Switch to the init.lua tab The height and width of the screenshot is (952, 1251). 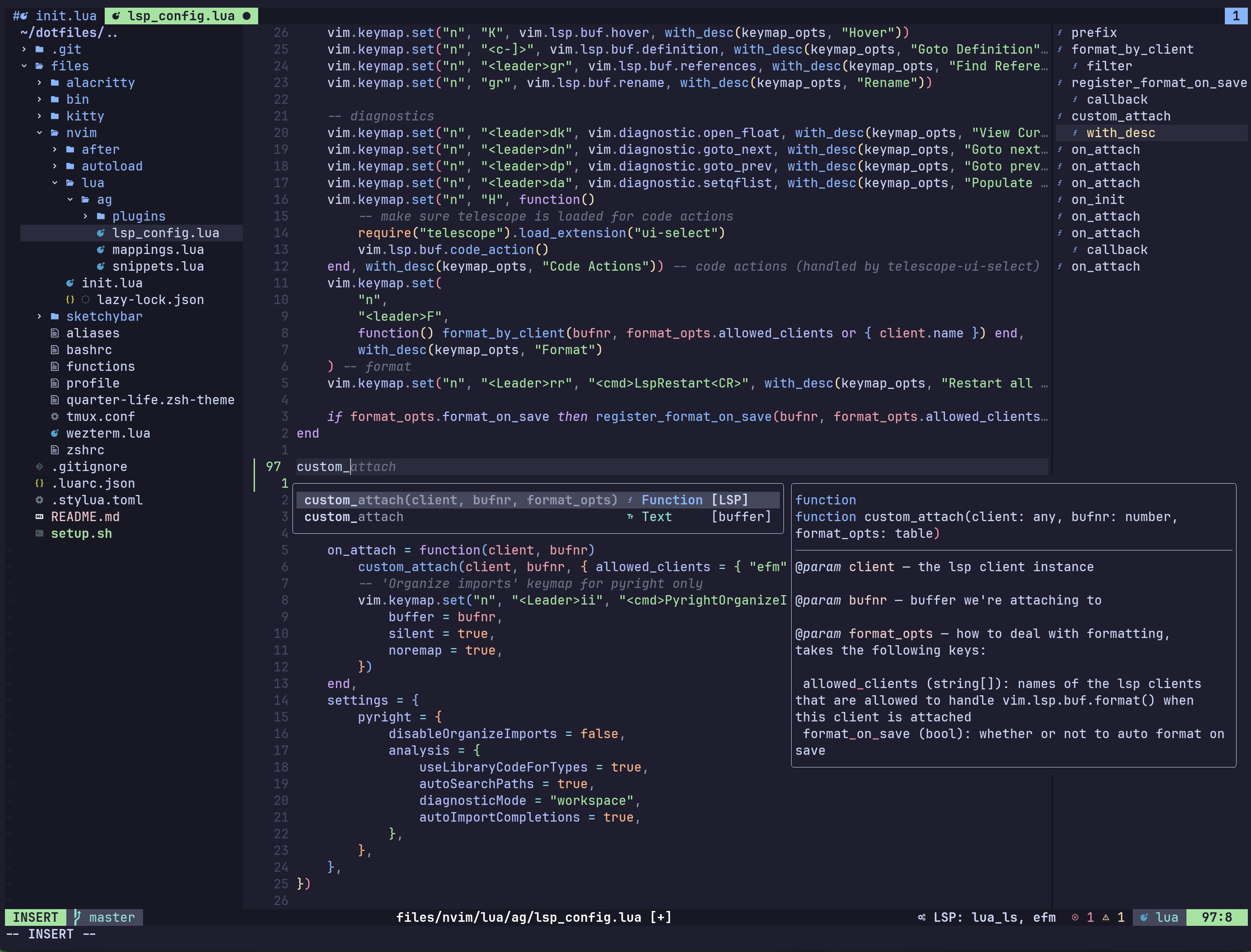pos(55,16)
